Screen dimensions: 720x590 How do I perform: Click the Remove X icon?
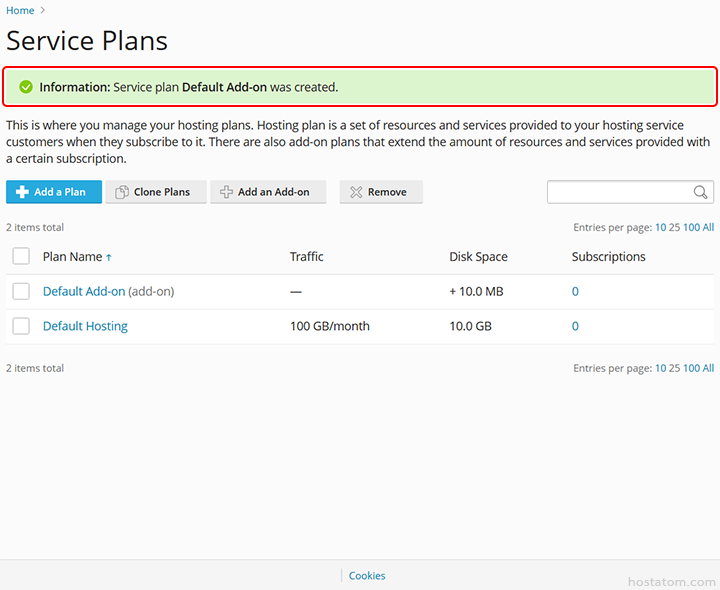click(356, 192)
